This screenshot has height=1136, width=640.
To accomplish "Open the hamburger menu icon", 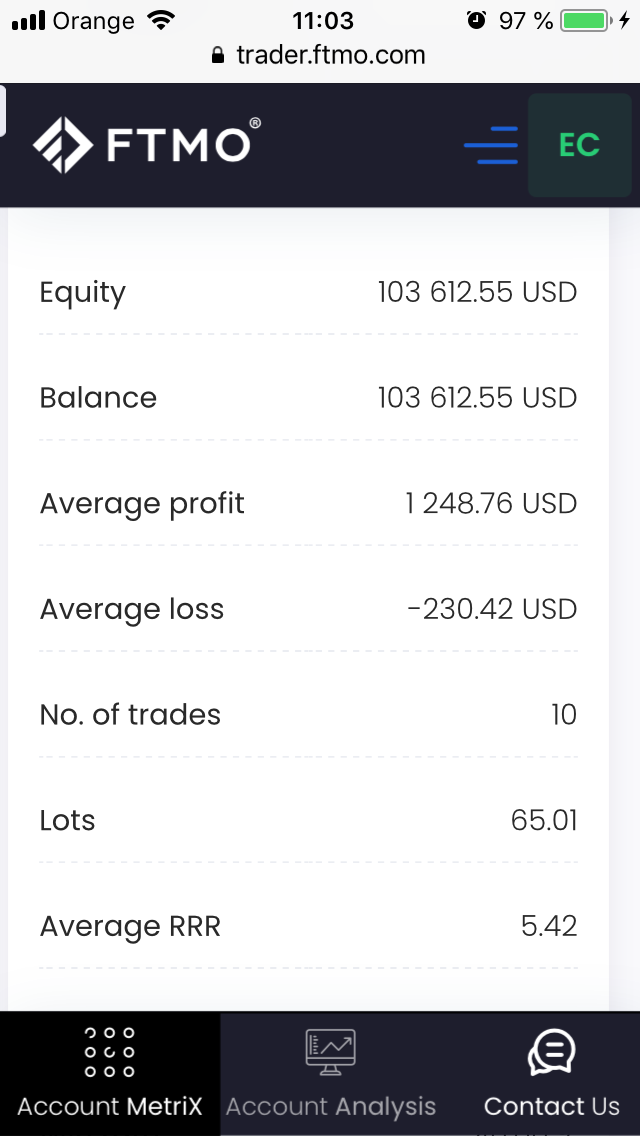I will (491, 146).
